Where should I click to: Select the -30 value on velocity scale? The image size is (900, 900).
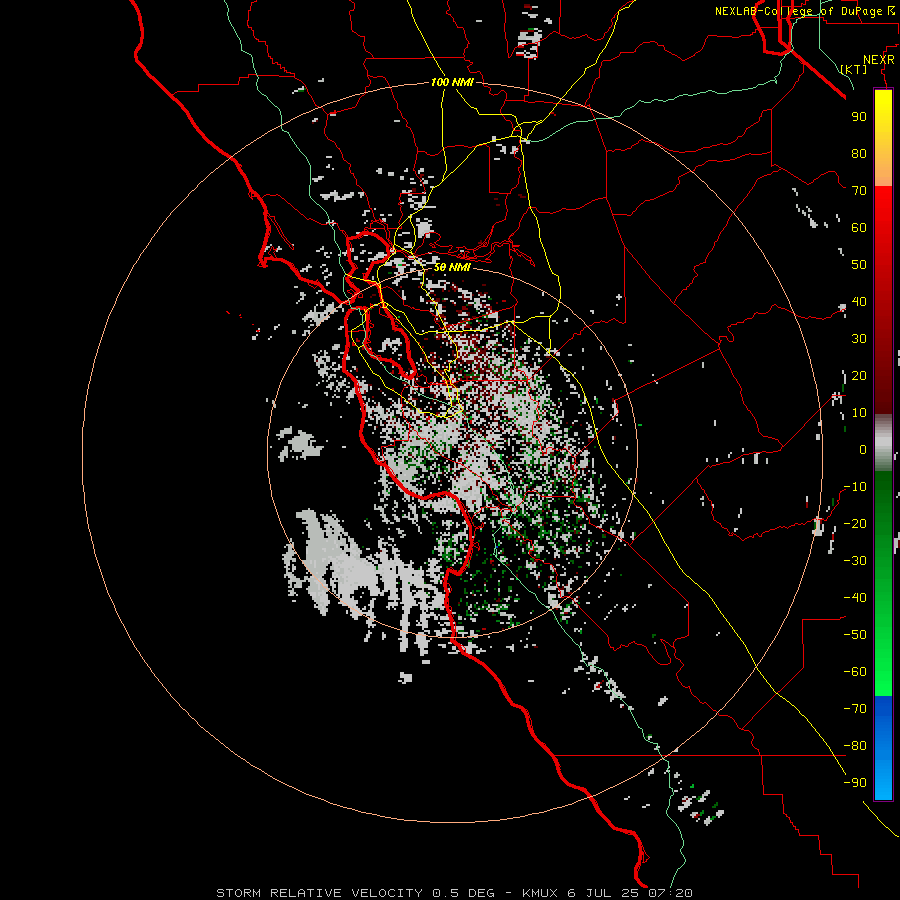point(855,561)
